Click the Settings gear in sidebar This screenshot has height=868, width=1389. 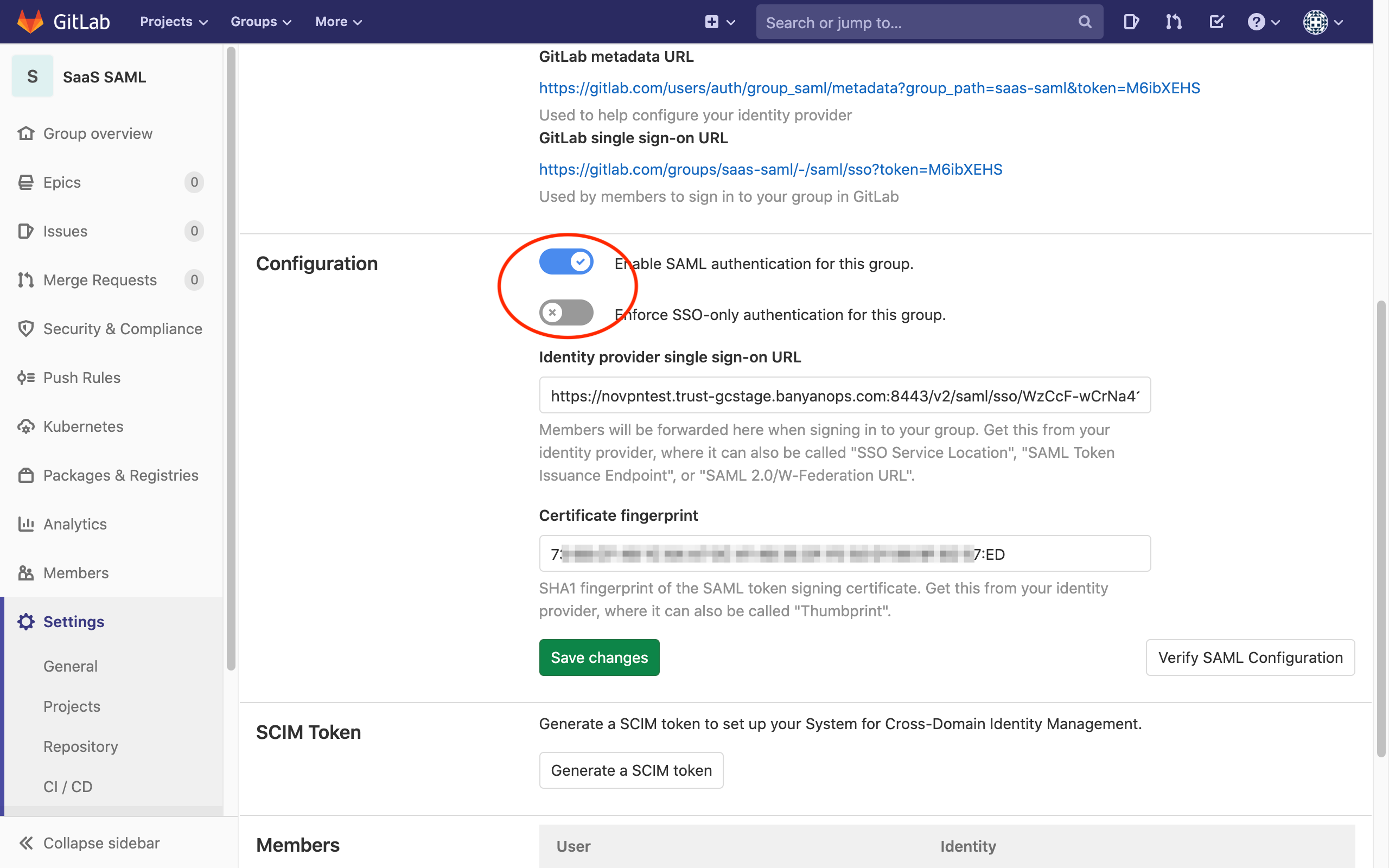coord(26,621)
